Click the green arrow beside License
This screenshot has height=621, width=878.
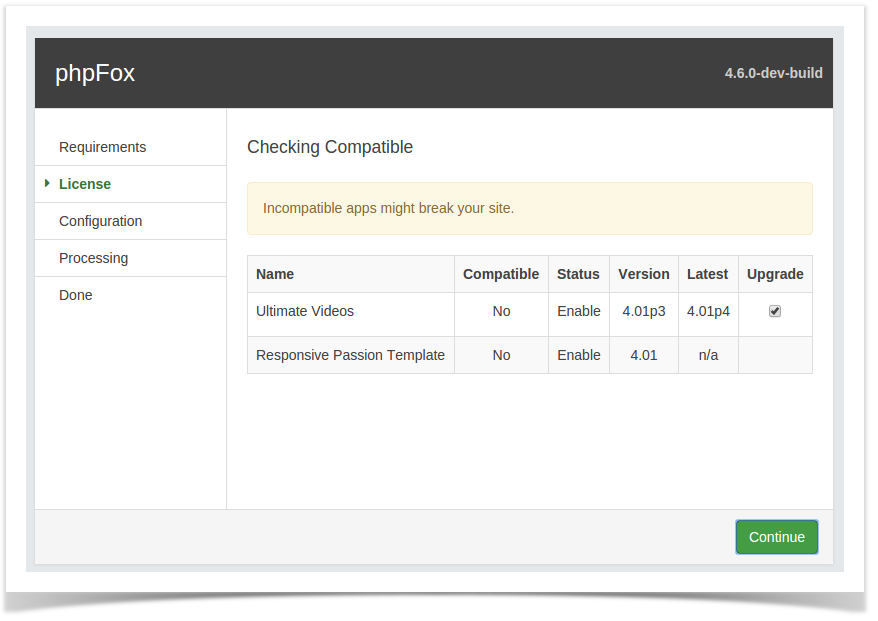click(x=47, y=183)
